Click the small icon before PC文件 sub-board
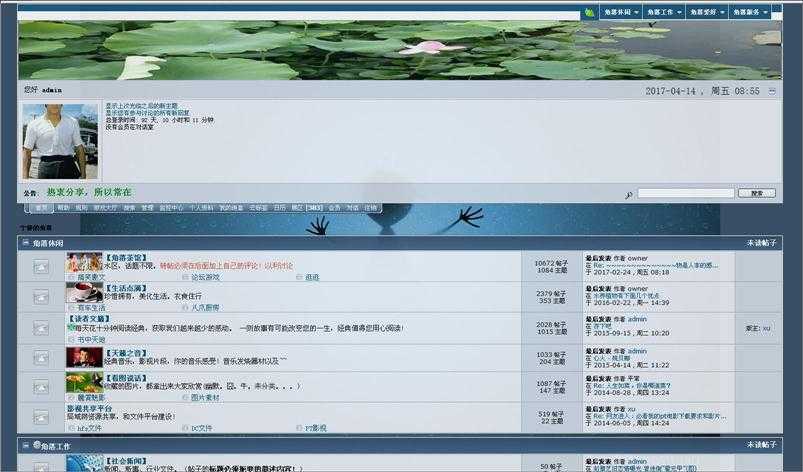The height and width of the screenshot is (472, 803). 185,428
